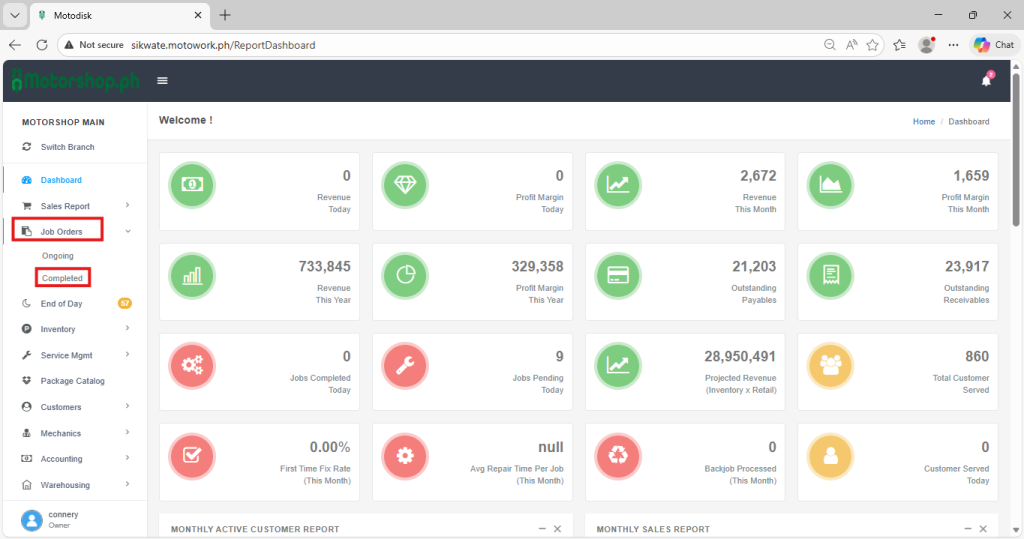1024x539 pixels.
Task: Close the Monthly Sales Report panel
Action: click(x=983, y=528)
